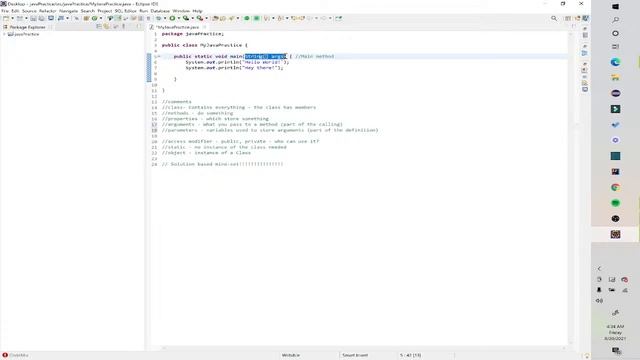Expand the javaPractice project node
The image size is (640, 360).
4,34
